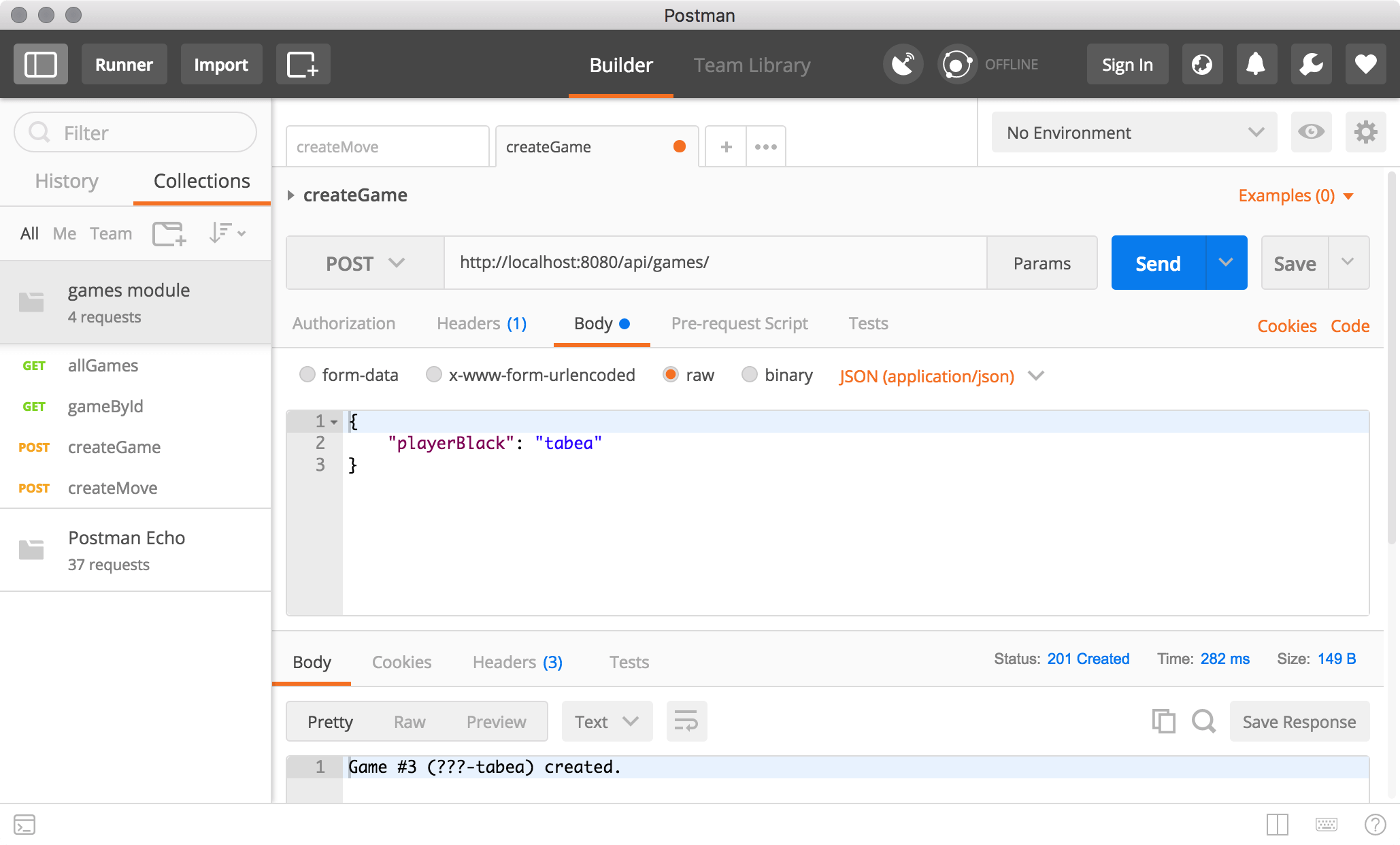The image size is (1400, 845).
Task: Click the request URL field
Action: coord(715,263)
